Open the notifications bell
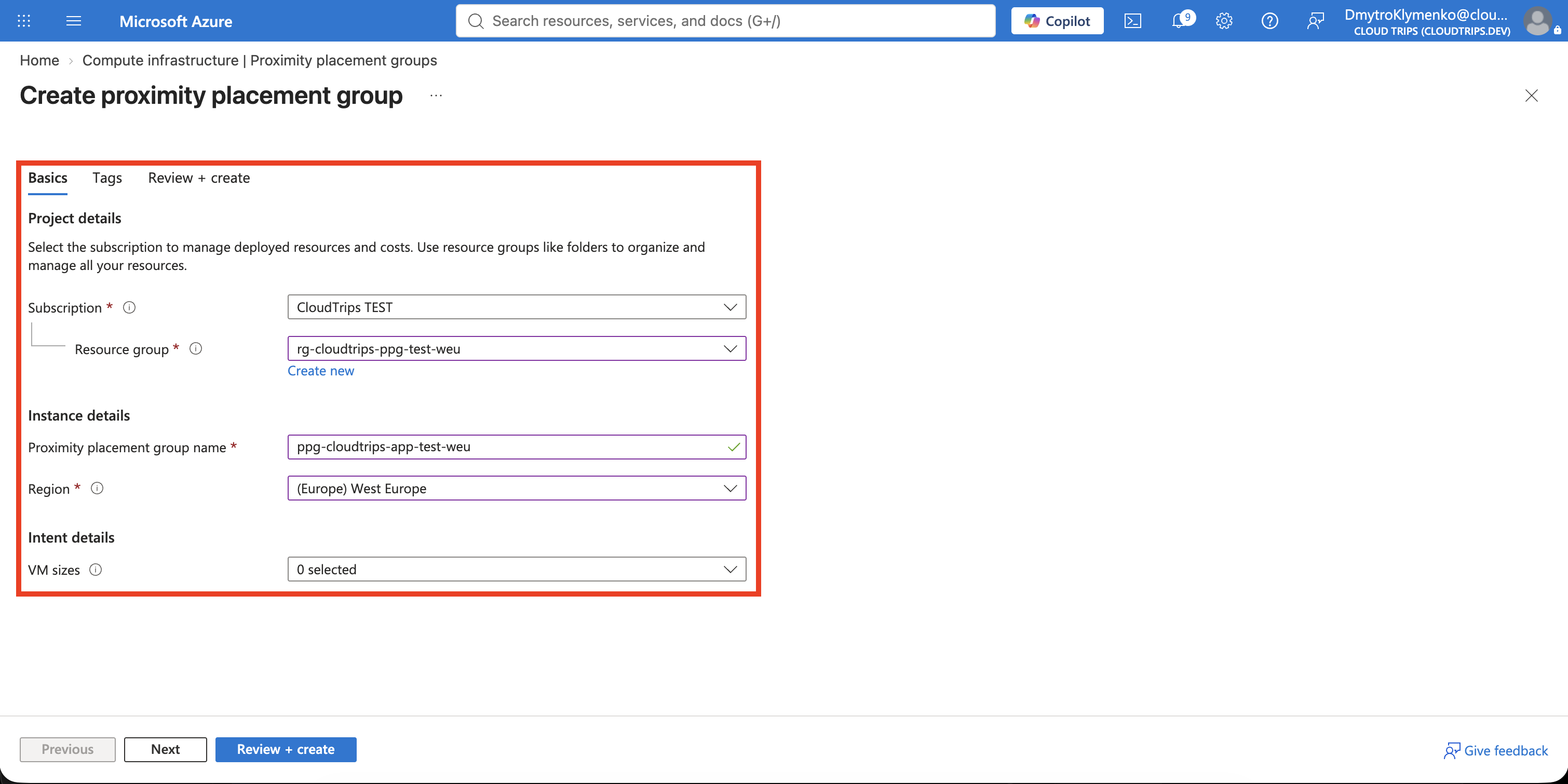This screenshot has height=784, width=1568. pos(1180,21)
